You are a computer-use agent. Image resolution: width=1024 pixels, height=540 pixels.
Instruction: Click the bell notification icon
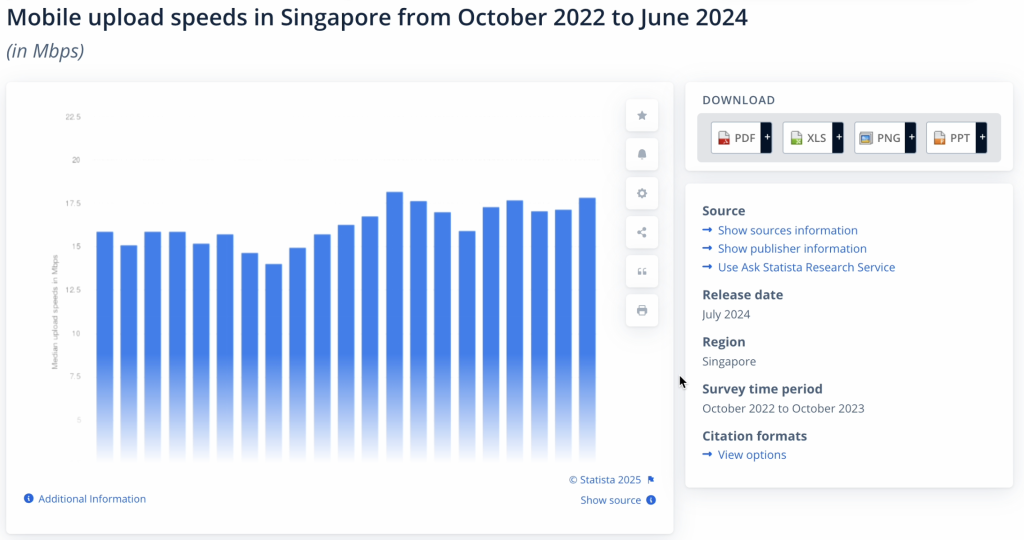click(642, 154)
